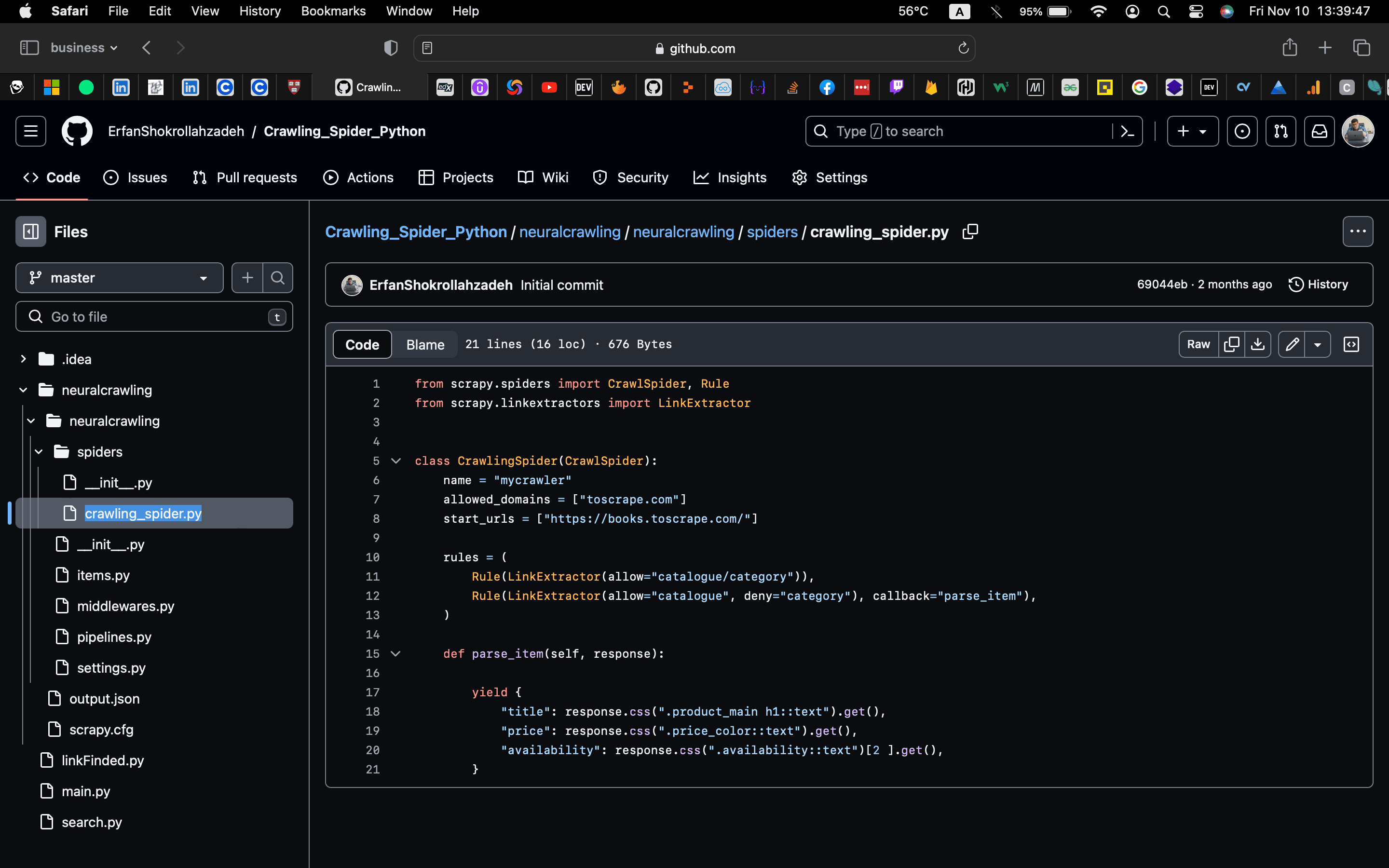This screenshot has width=1389, height=868.
Task: Click the Type / to search box
Action: point(958,132)
